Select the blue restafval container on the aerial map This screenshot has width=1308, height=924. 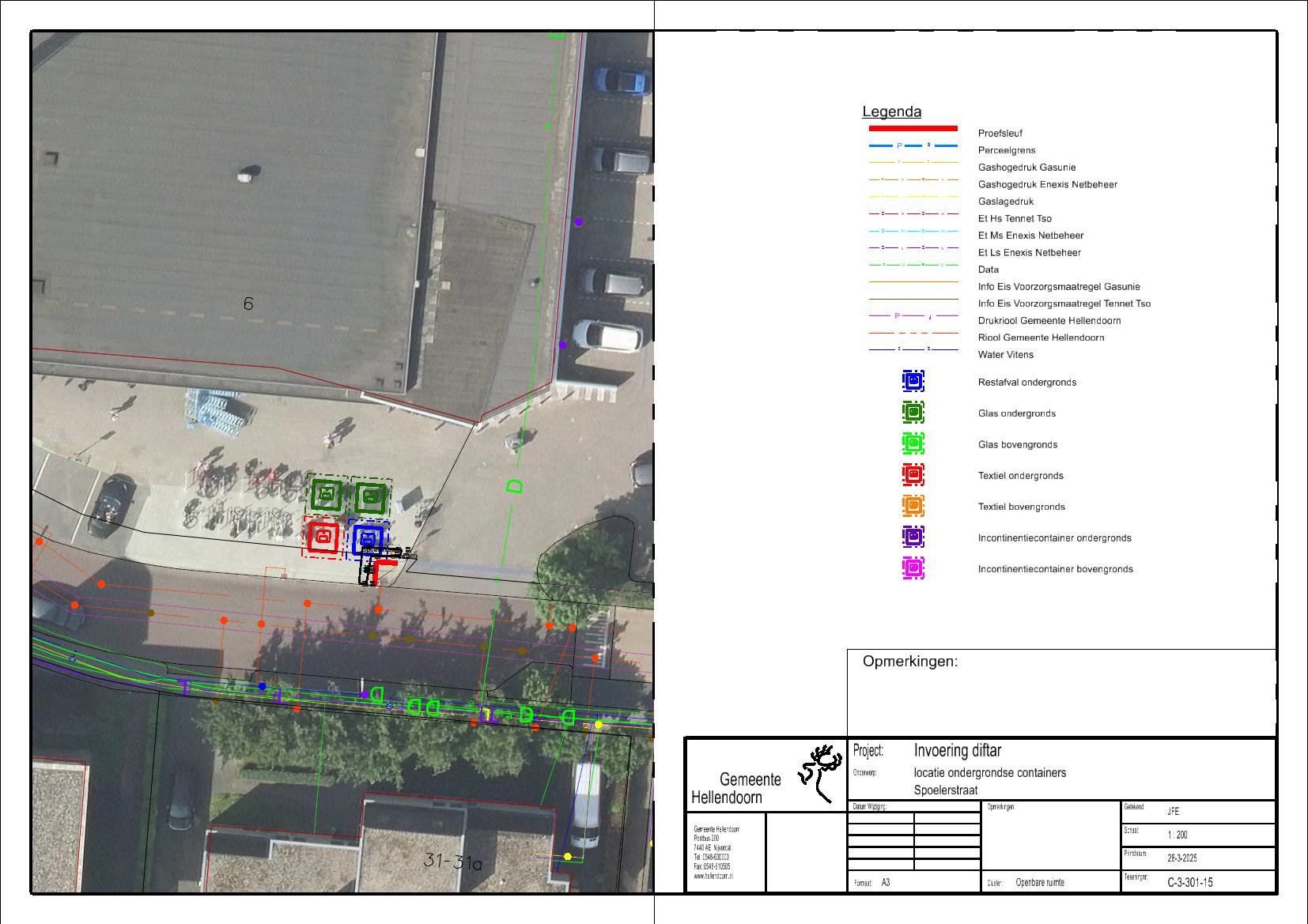[368, 539]
